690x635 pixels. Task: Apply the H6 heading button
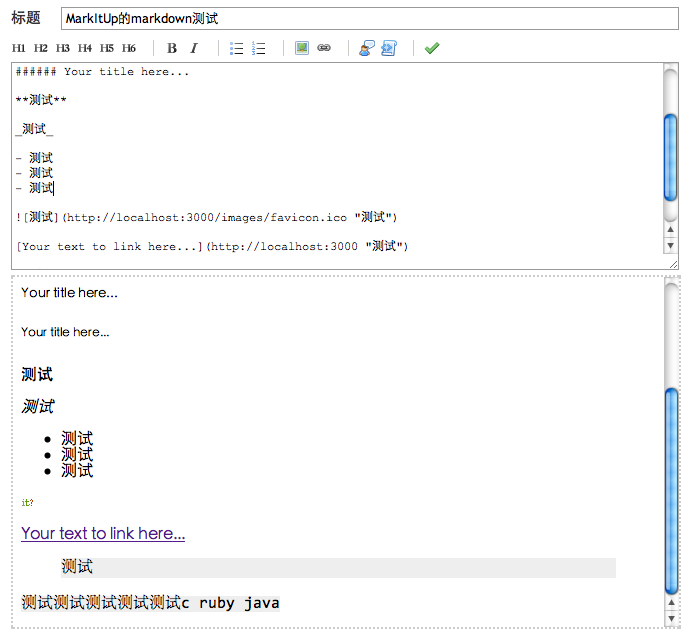(129, 48)
